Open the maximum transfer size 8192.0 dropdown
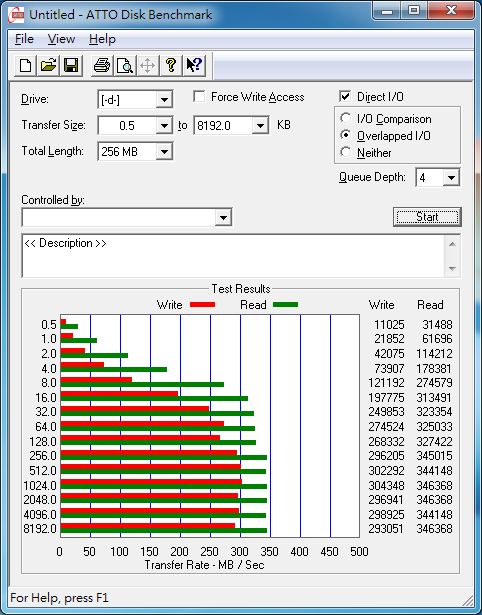The image size is (482, 615). (260, 126)
